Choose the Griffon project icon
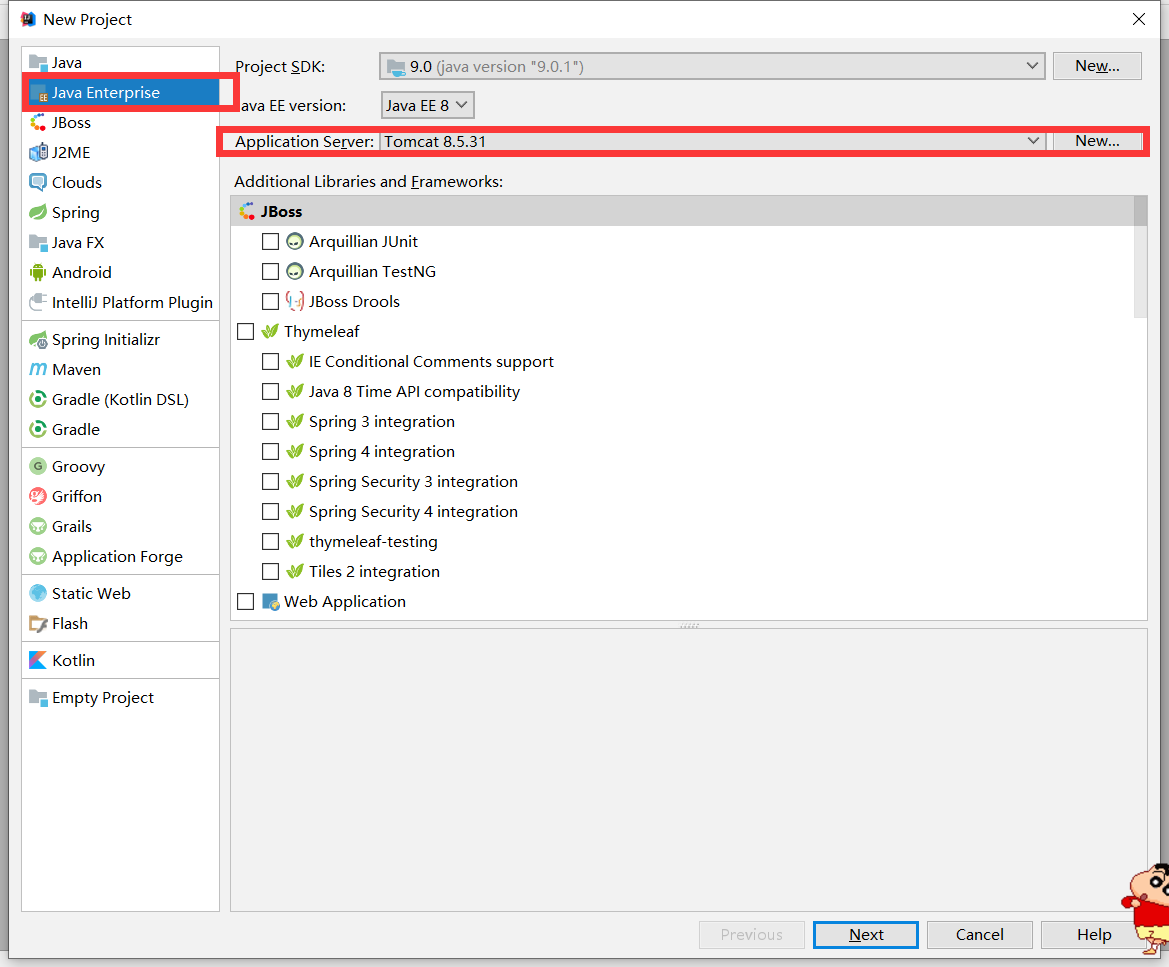 point(38,497)
